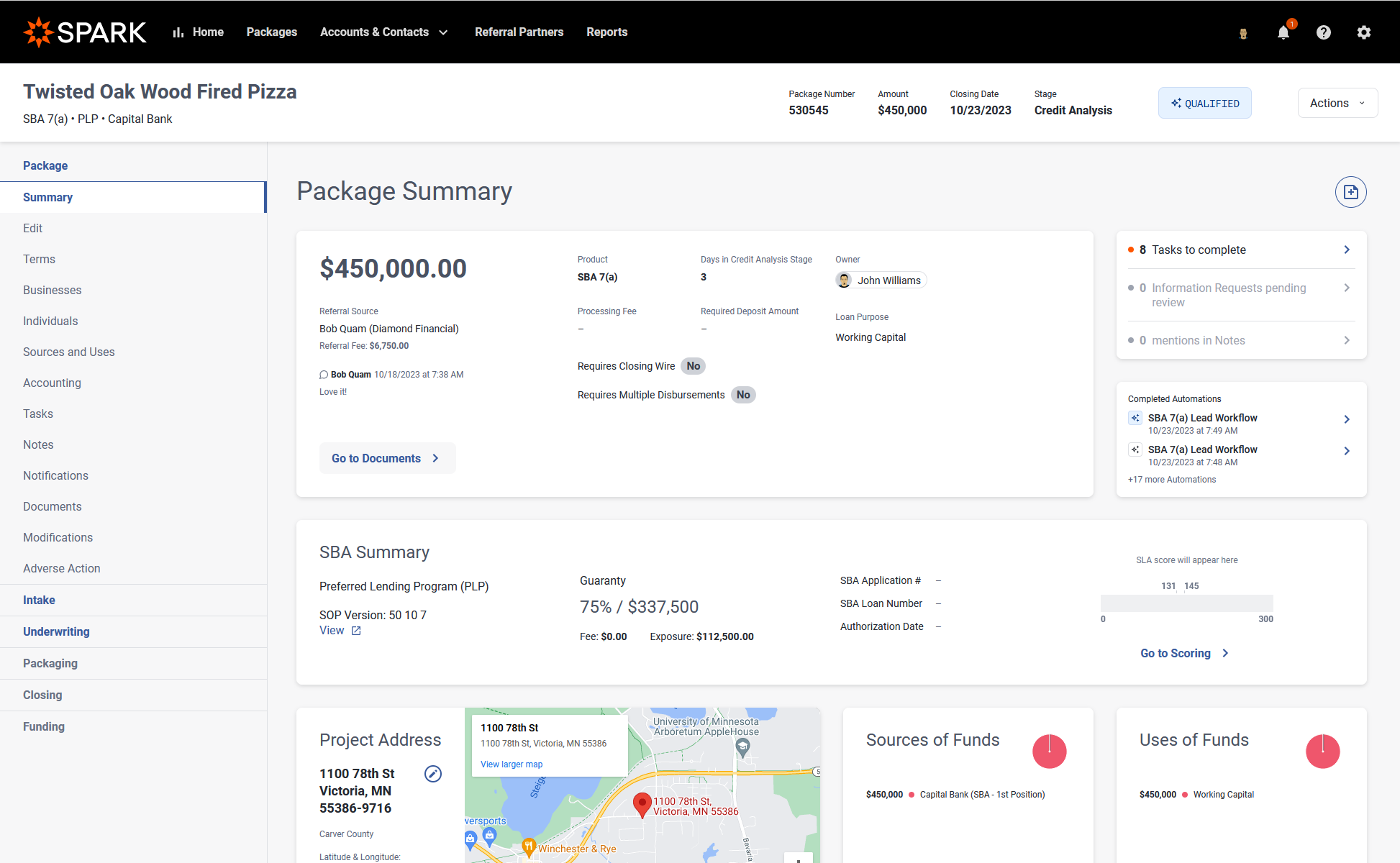Expand the Intake section
The width and height of the screenshot is (1400, 863).
(133, 600)
